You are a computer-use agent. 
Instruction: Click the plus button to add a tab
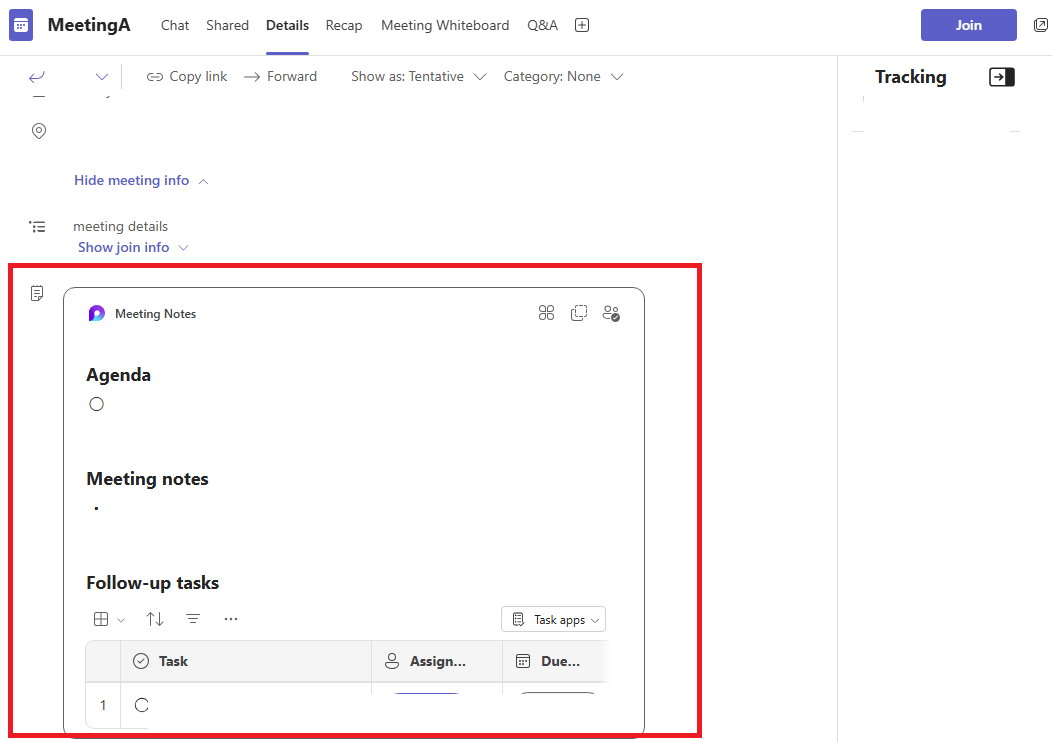click(582, 25)
